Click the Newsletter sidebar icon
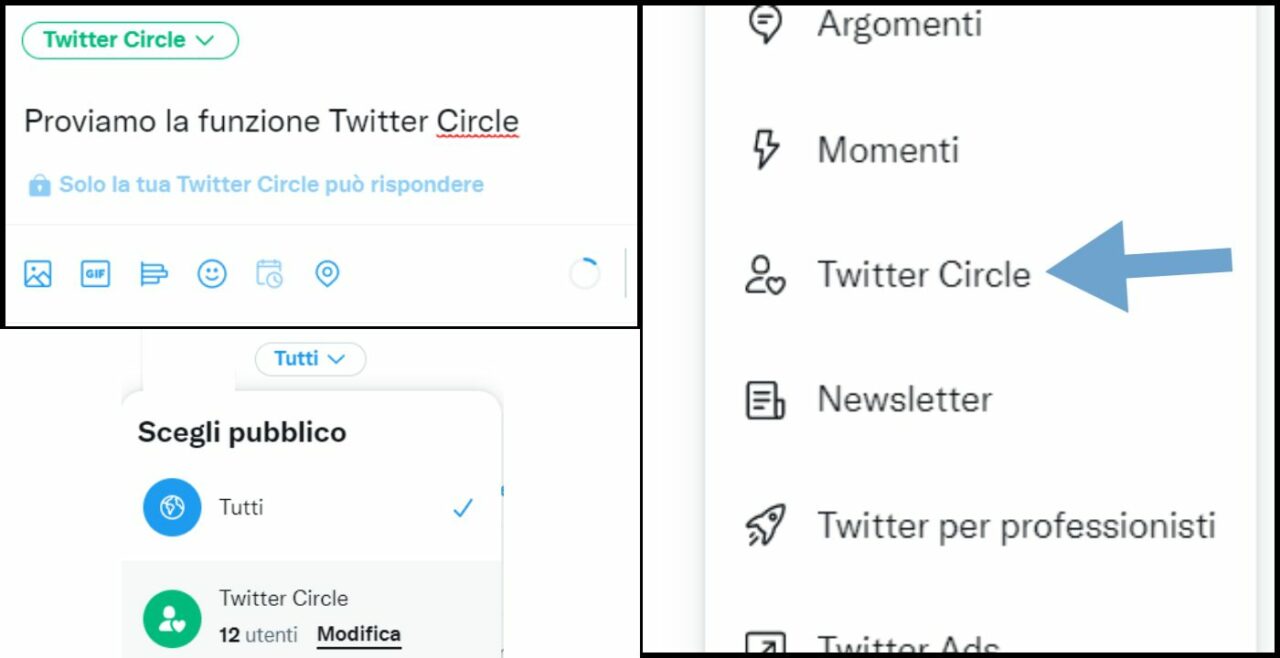The image size is (1280, 658). 766,399
